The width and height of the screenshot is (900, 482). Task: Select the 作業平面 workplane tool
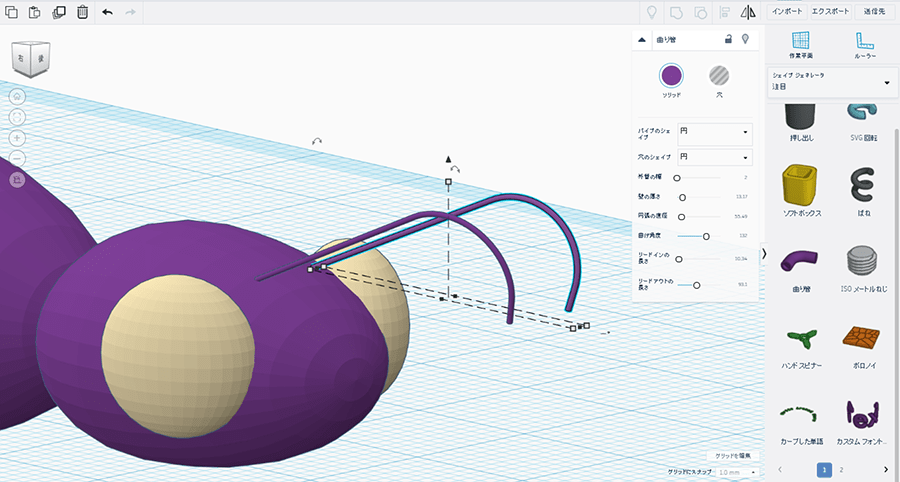[x=800, y=46]
